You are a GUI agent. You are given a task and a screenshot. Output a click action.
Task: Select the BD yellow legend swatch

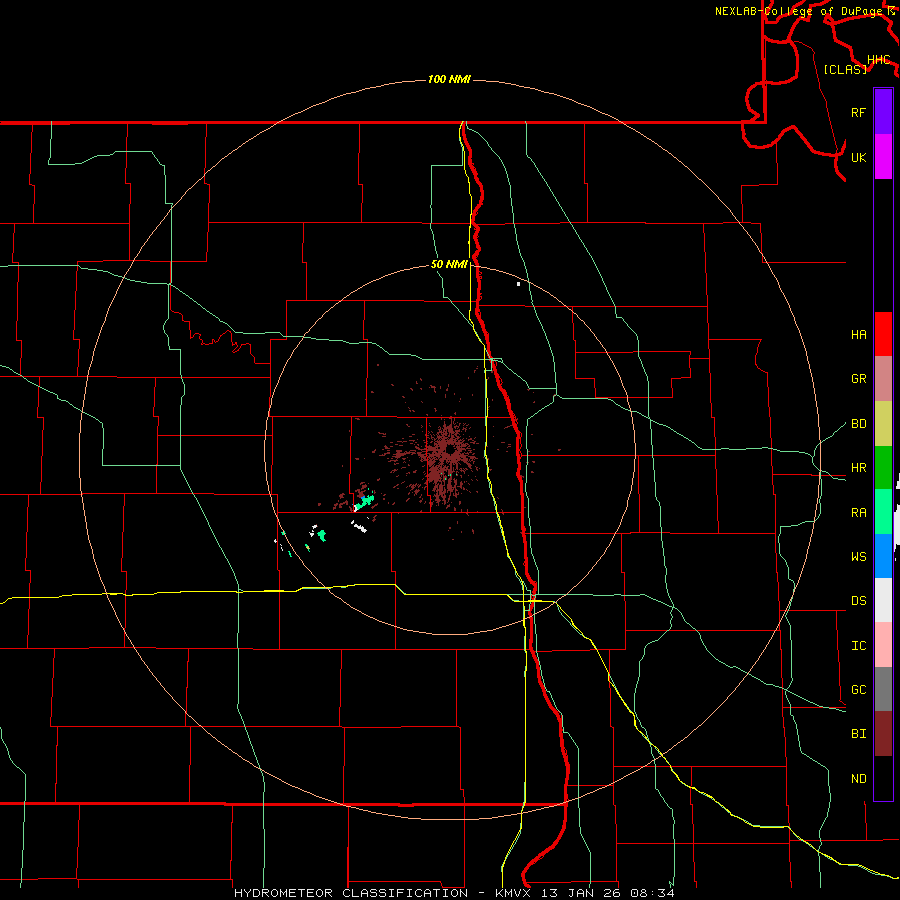tap(883, 424)
